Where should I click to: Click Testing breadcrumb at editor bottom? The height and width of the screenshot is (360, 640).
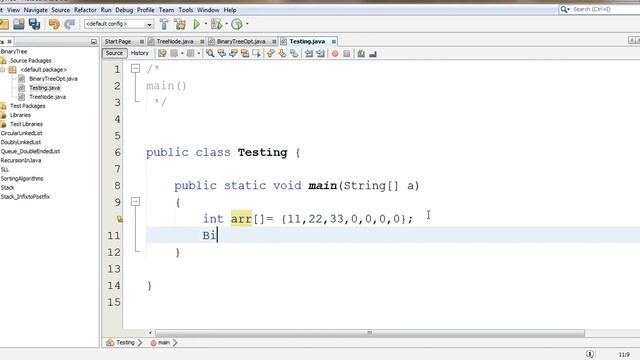click(125, 342)
